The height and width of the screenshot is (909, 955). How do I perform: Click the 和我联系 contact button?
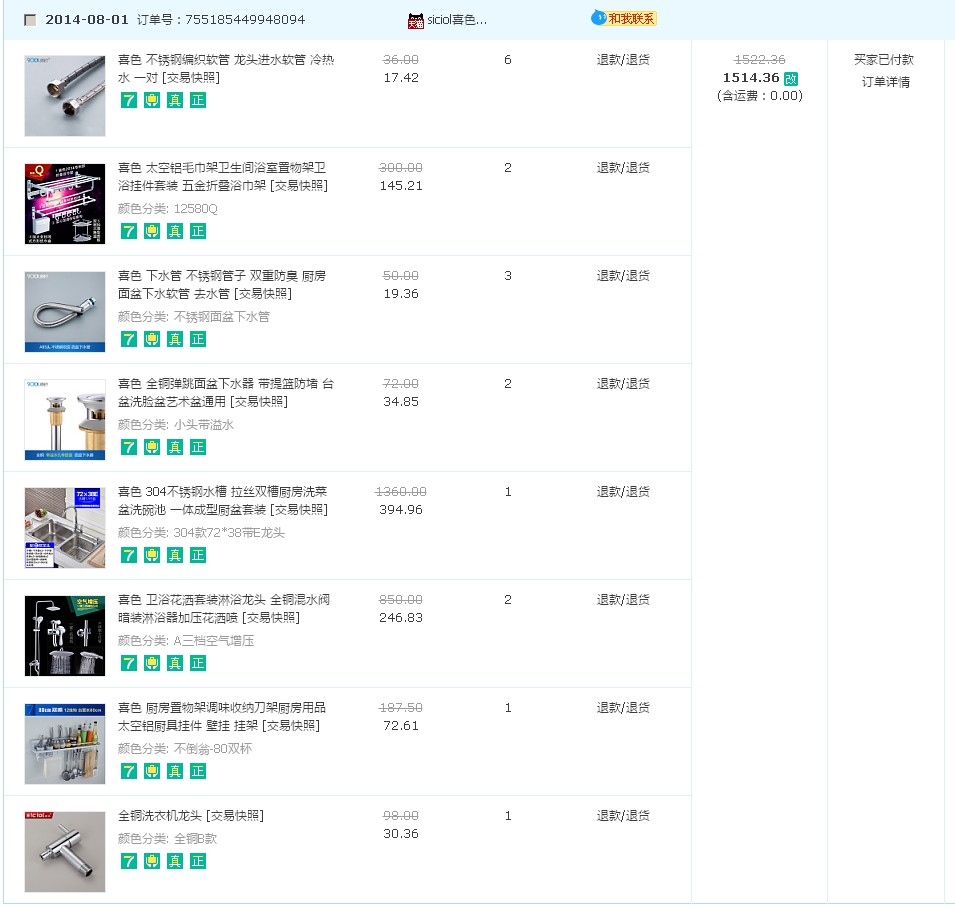631,18
